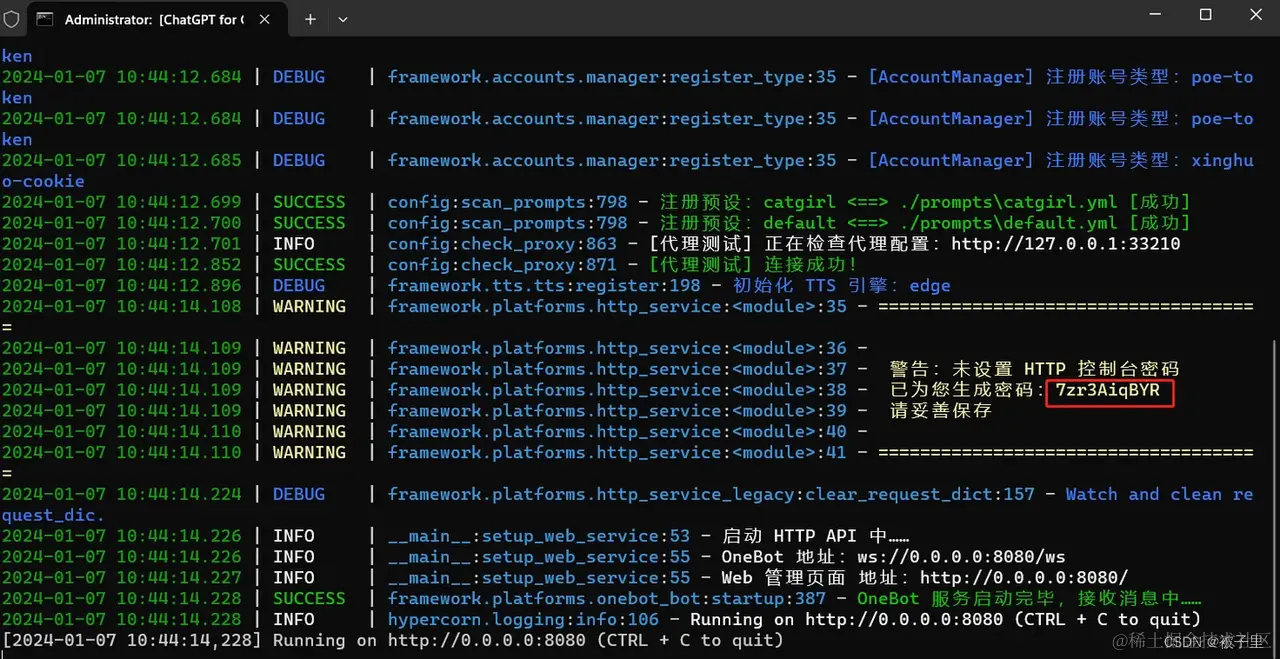Click __main__:setup_web_service:53 source label

coord(539,536)
